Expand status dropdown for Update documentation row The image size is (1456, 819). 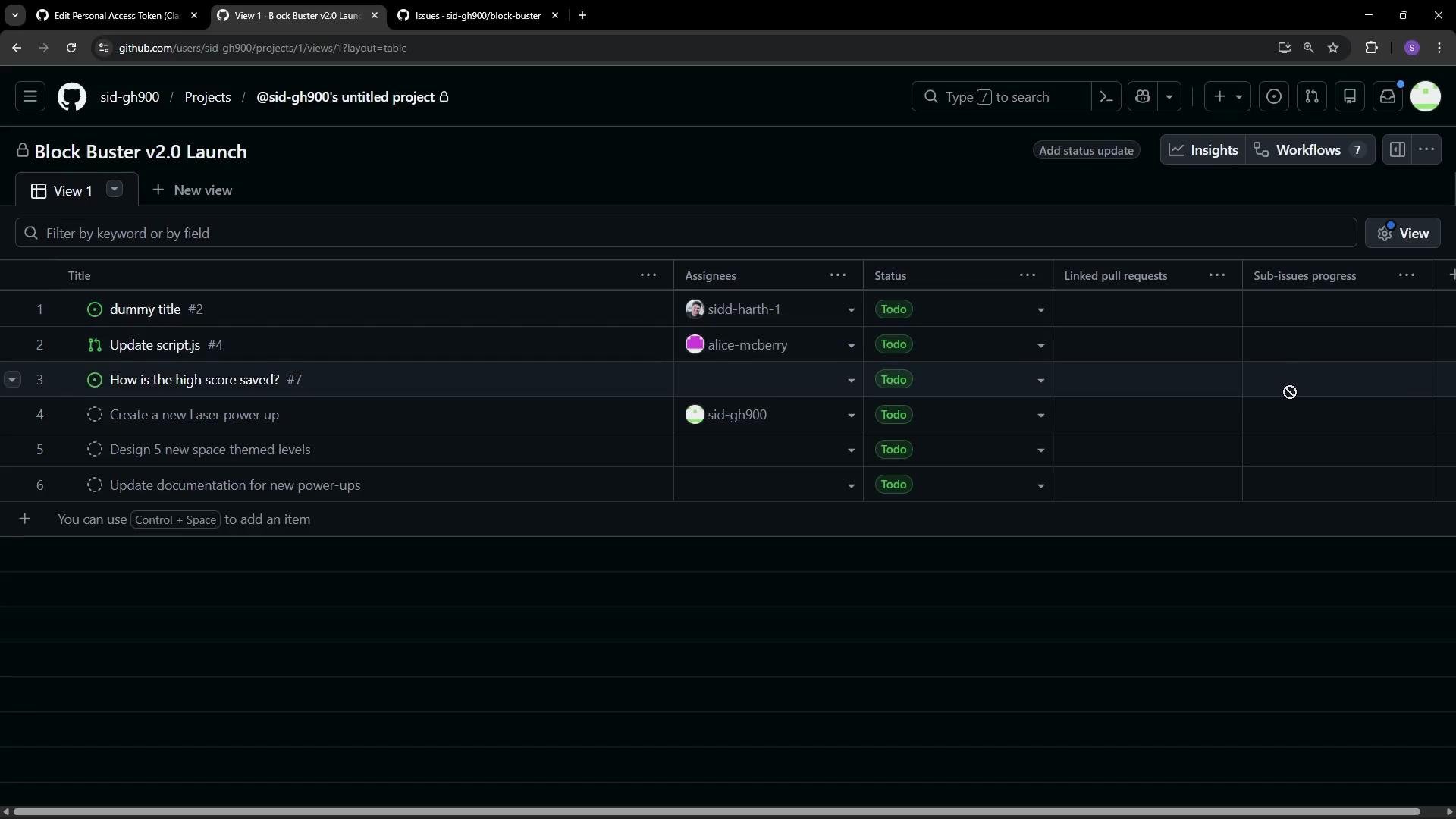1040,486
